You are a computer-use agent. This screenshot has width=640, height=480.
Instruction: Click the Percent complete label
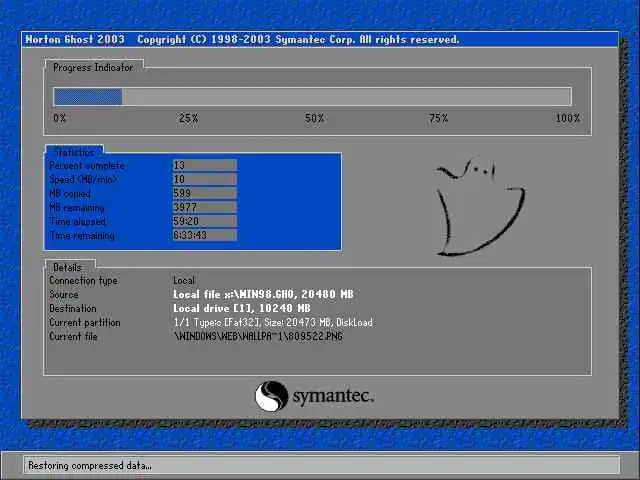click(x=87, y=166)
